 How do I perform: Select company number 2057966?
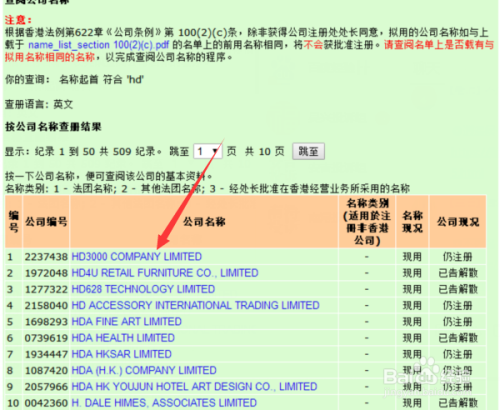point(46,387)
